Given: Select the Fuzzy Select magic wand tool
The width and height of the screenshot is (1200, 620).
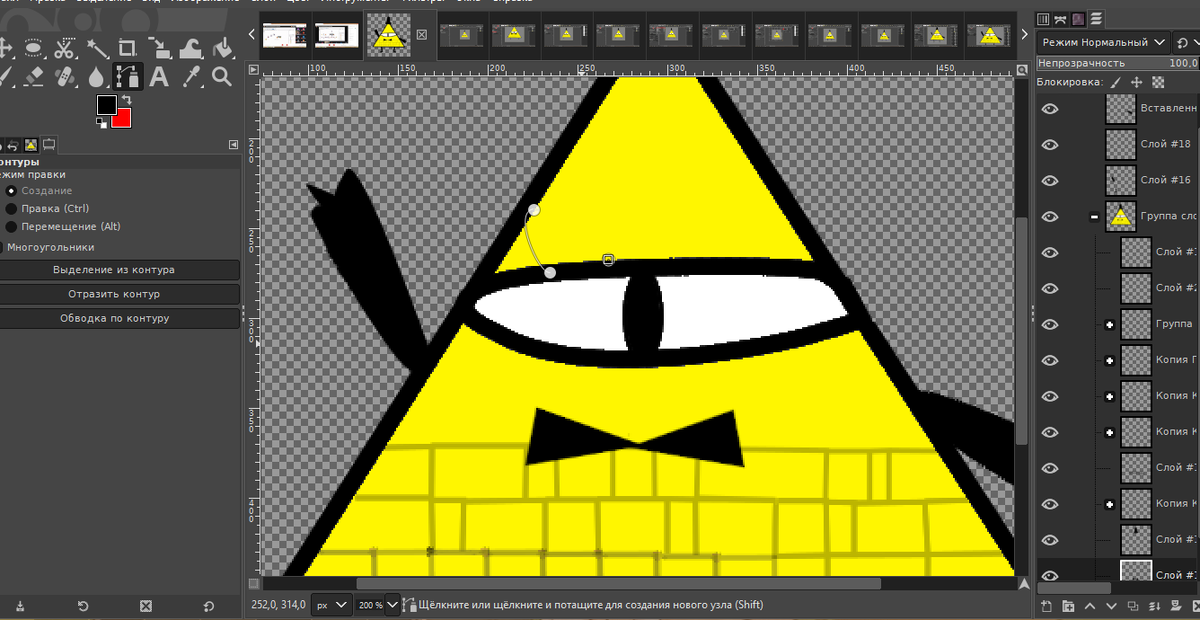Looking at the screenshot, I should click(x=97, y=46).
